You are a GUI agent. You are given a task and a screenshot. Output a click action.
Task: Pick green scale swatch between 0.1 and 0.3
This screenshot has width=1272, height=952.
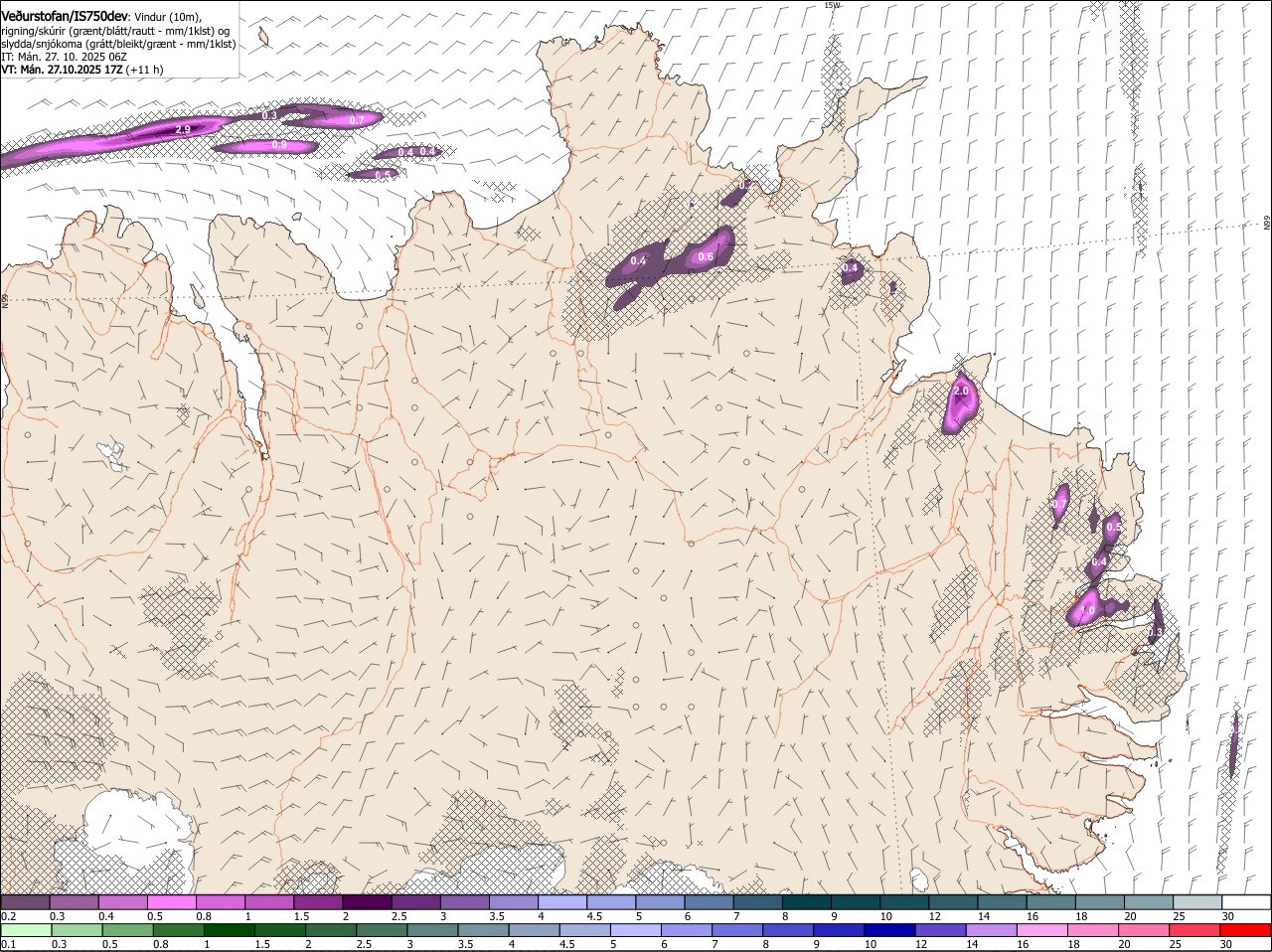tap(26, 930)
